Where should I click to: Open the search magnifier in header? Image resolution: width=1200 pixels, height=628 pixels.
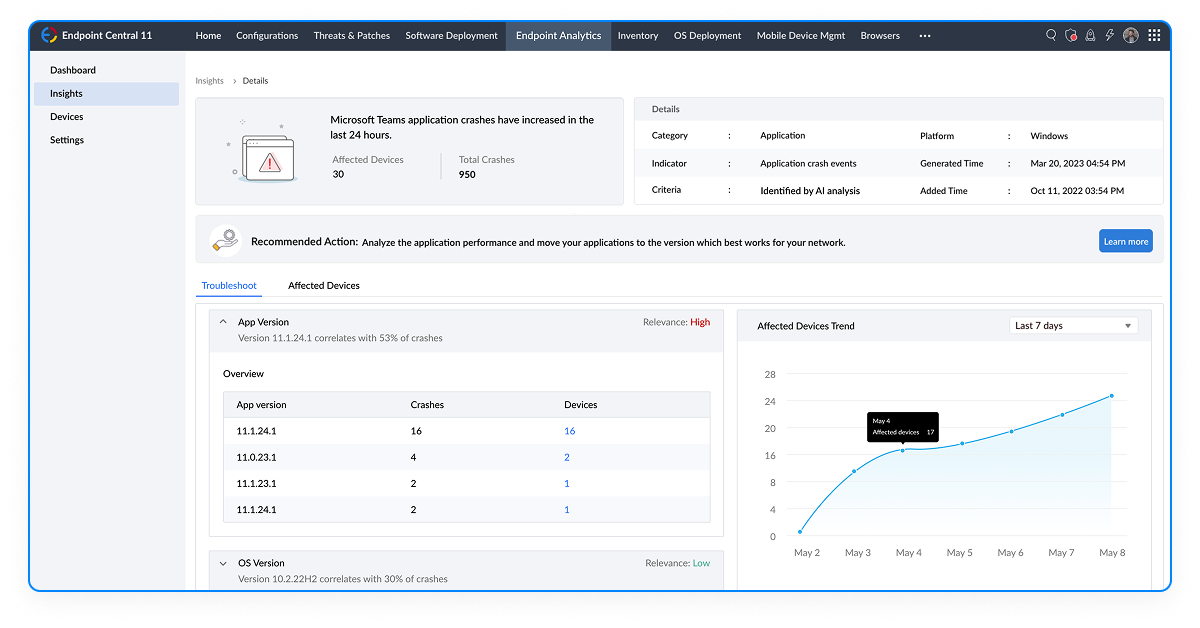1051,35
